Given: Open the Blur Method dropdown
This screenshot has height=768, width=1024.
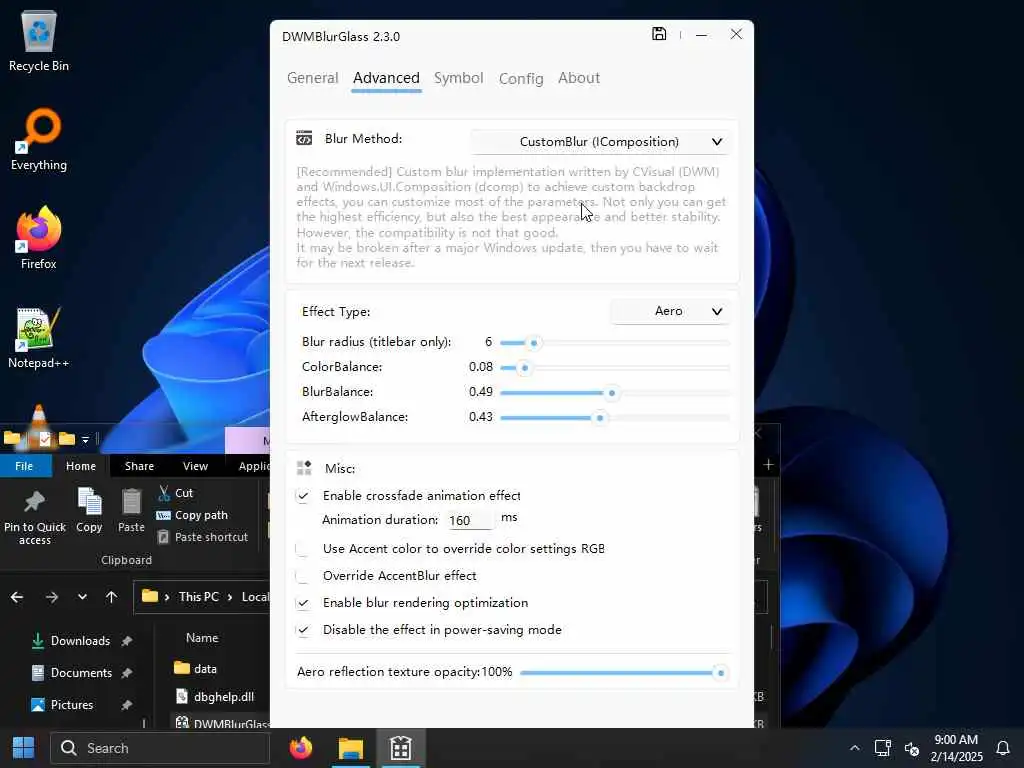Looking at the screenshot, I should pyautogui.click(x=600, y=142).
